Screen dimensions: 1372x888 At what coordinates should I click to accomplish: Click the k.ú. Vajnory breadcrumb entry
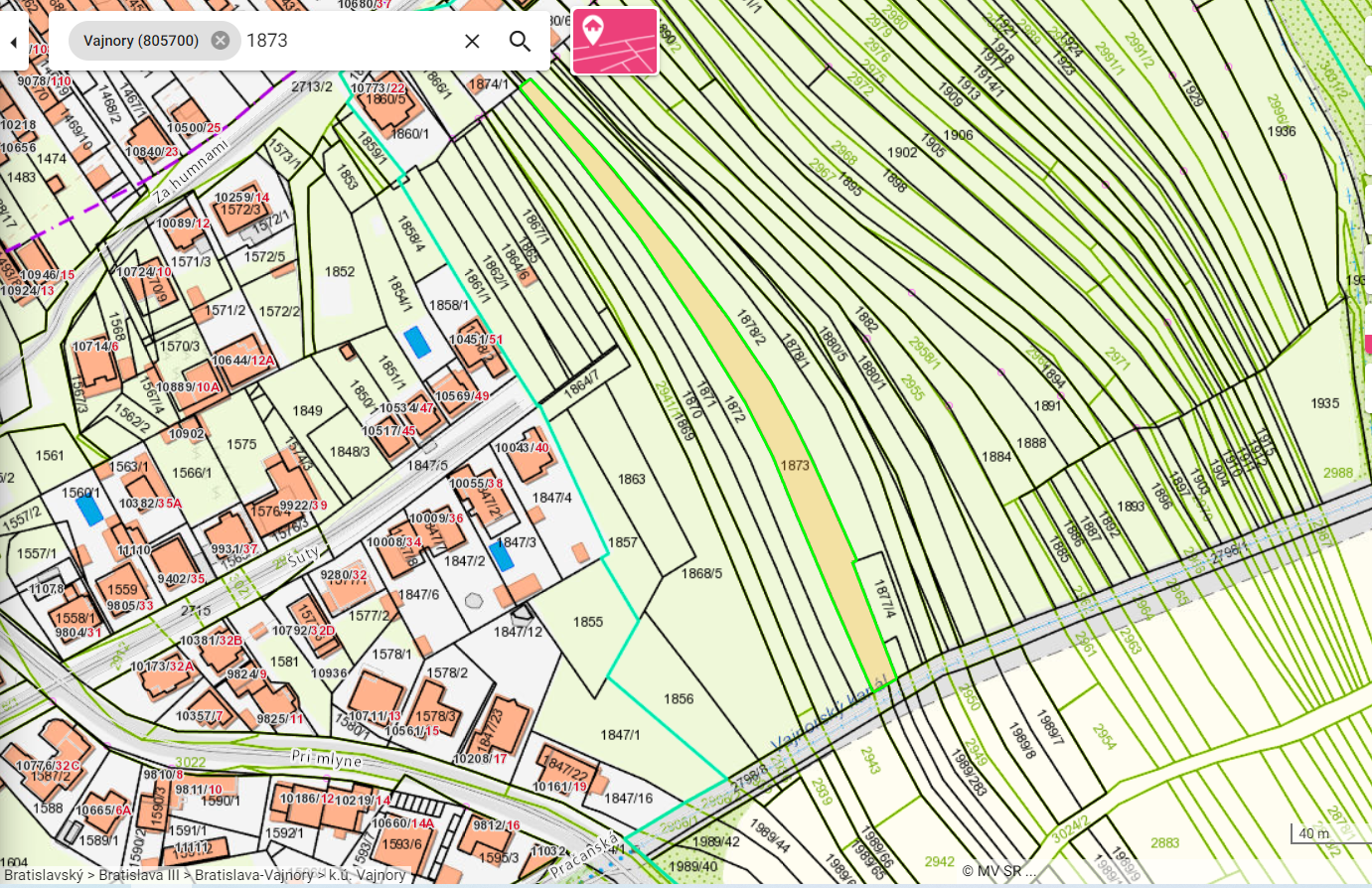click(368, 875)
